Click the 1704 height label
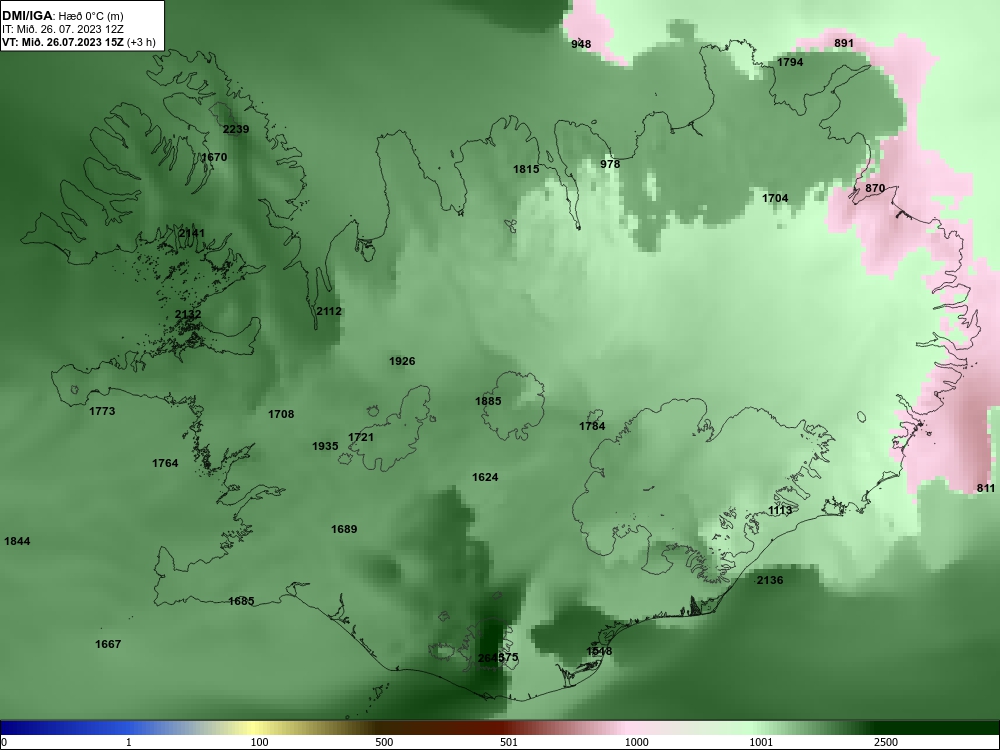This screenshot has width=1000, height=750. (x=775, y=198)
